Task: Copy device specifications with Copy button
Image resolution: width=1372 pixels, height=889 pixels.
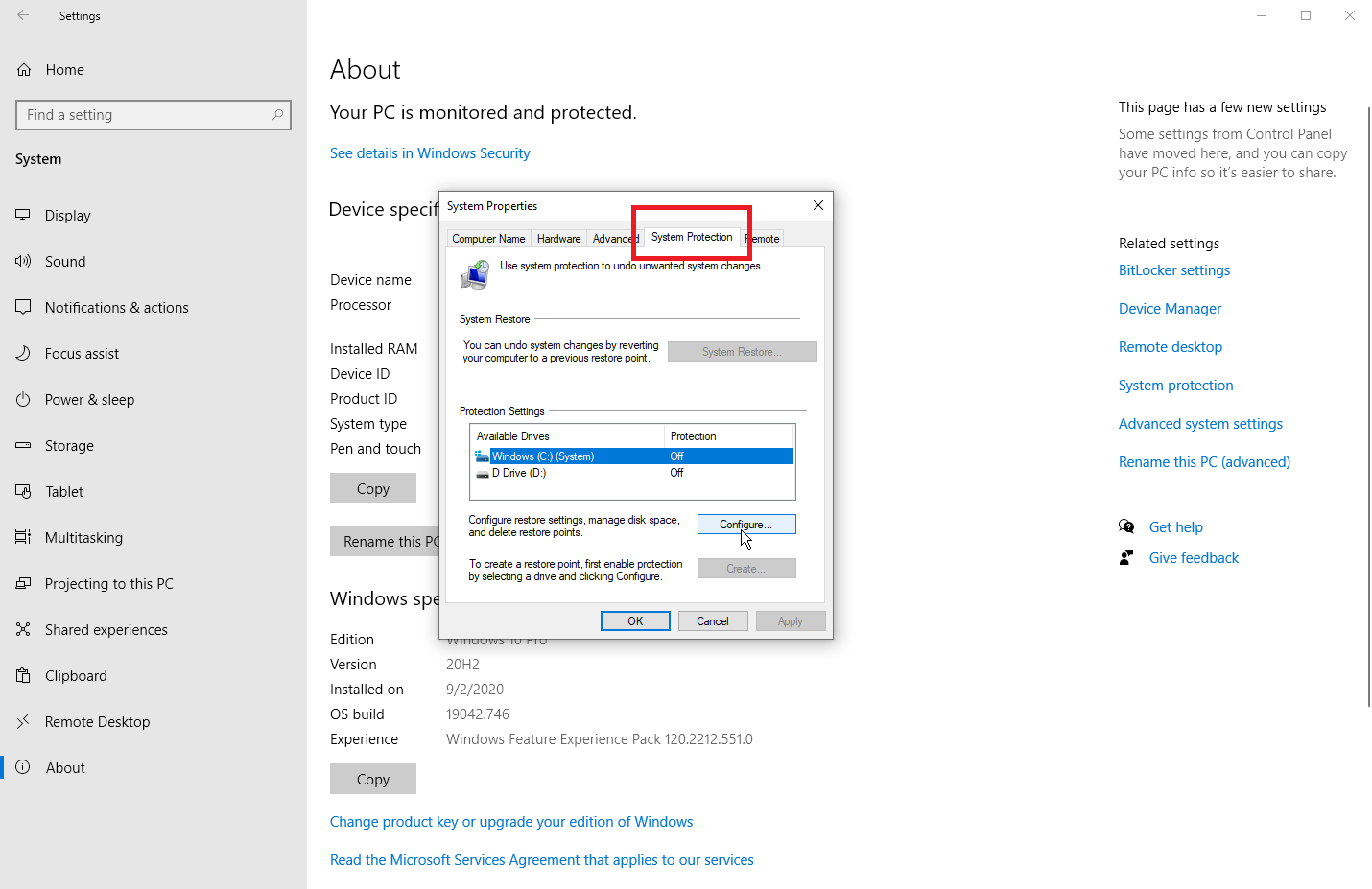Action: 373,488
